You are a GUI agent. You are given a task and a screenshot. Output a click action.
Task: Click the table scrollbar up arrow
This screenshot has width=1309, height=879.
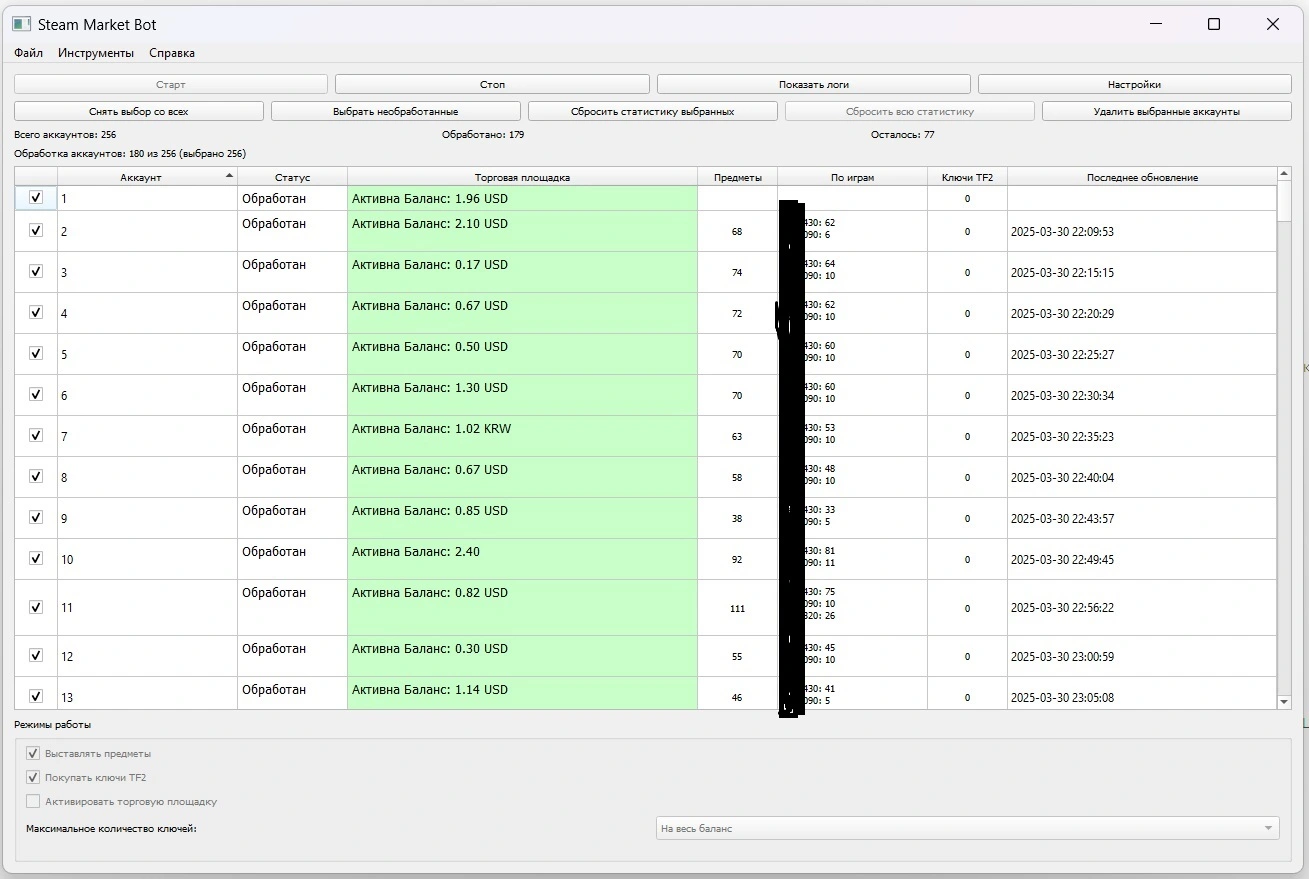point(1284,175)
